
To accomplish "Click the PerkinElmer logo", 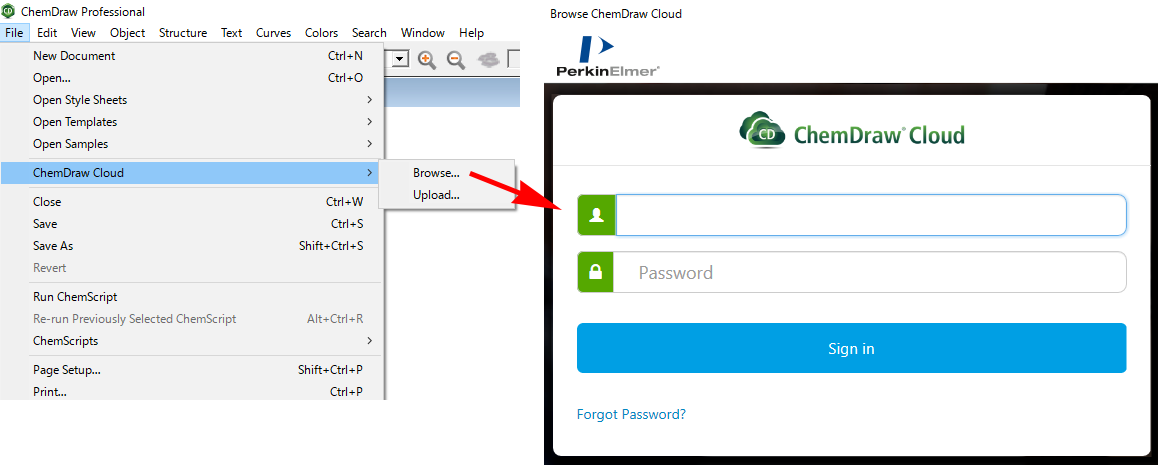I will pyautogui.click(x=607, y=57).
